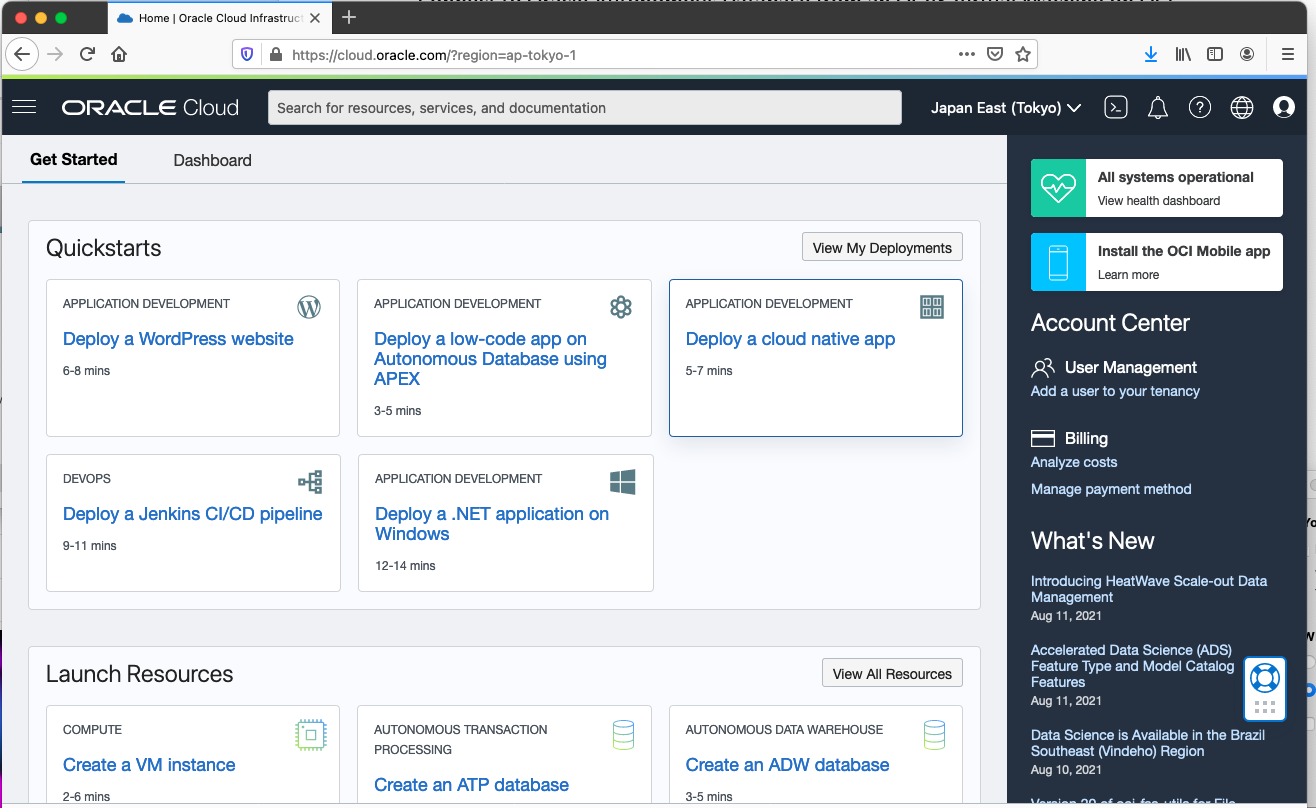
Task: Open the main navigation hamburger menu
Action: [24, 107]
